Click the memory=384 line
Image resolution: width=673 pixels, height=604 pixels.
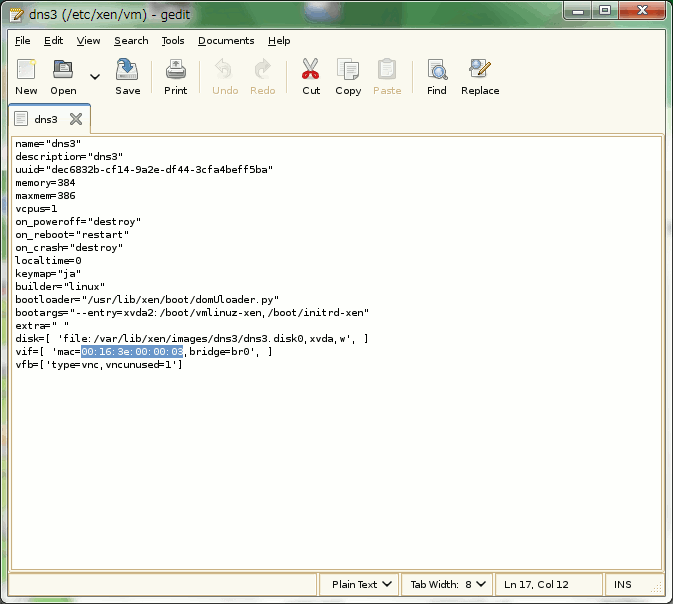pos(45,182)
